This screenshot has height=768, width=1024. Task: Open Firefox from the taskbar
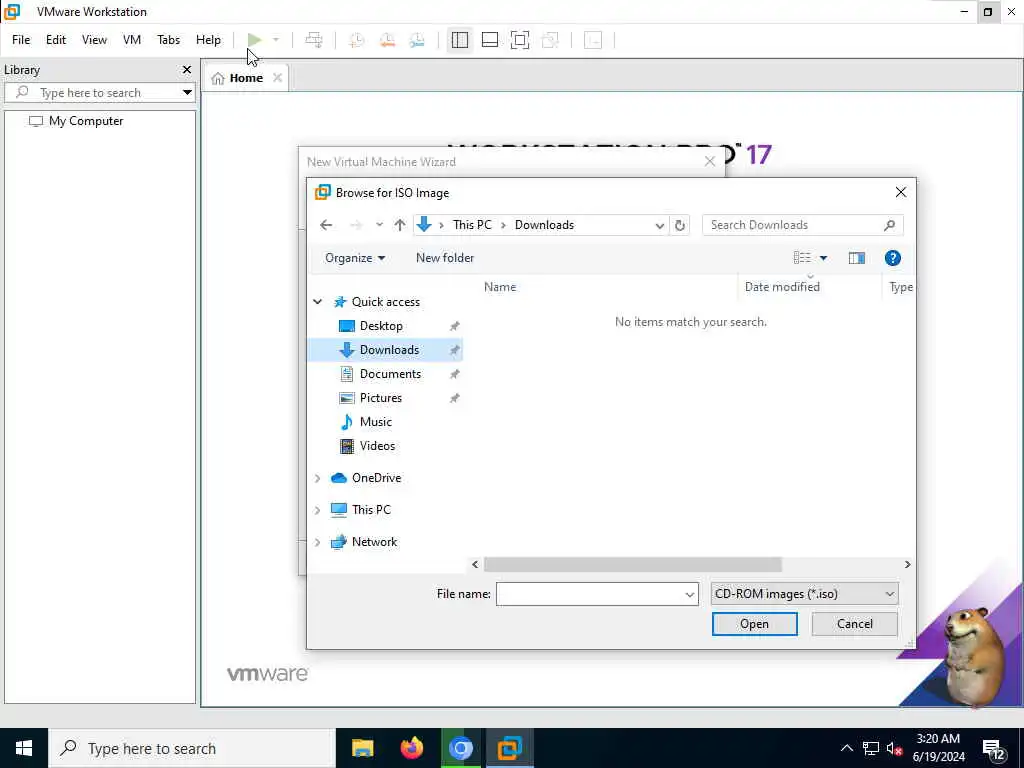point(411,748)
